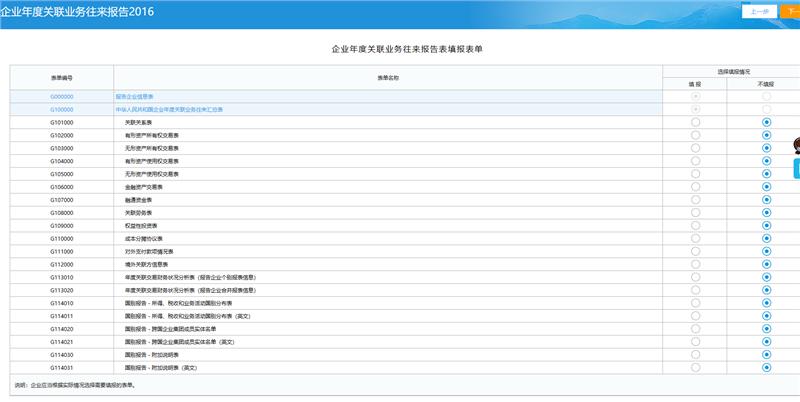Screen dimensions: 800x402
Task: Select 填报 for G114010 国别报告 row
Action: (x=695, y=303)
